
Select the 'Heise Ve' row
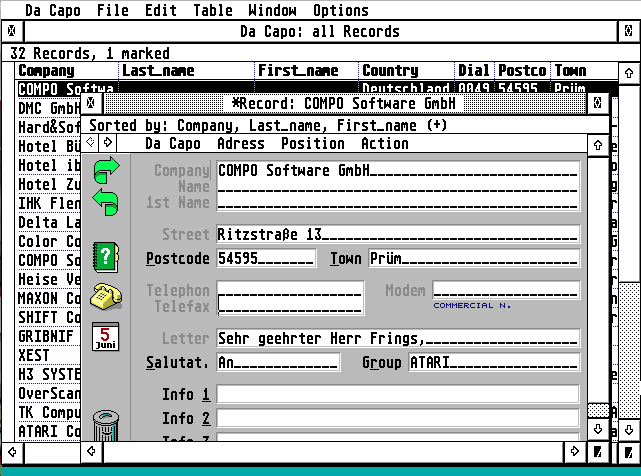coord(49,280)
